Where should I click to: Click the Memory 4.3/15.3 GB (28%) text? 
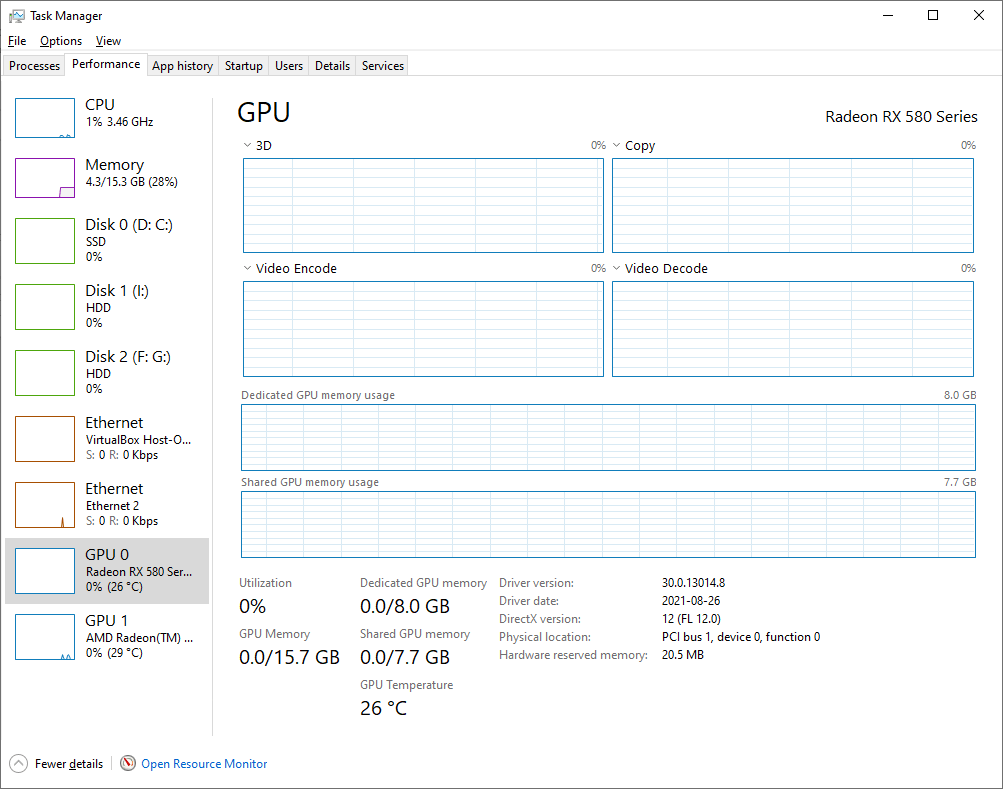click(132, 182)
